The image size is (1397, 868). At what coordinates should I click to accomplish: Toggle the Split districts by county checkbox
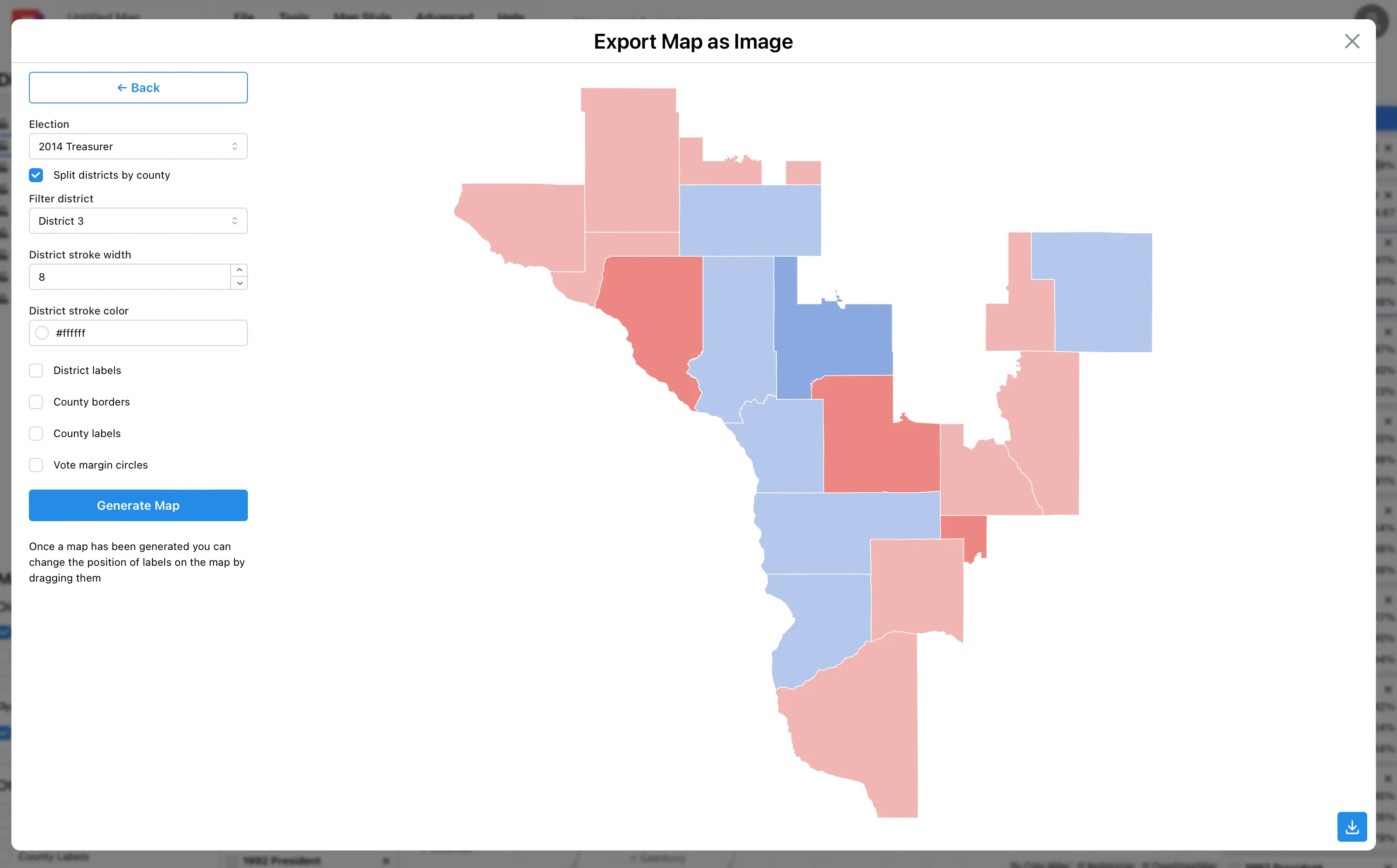37,175
